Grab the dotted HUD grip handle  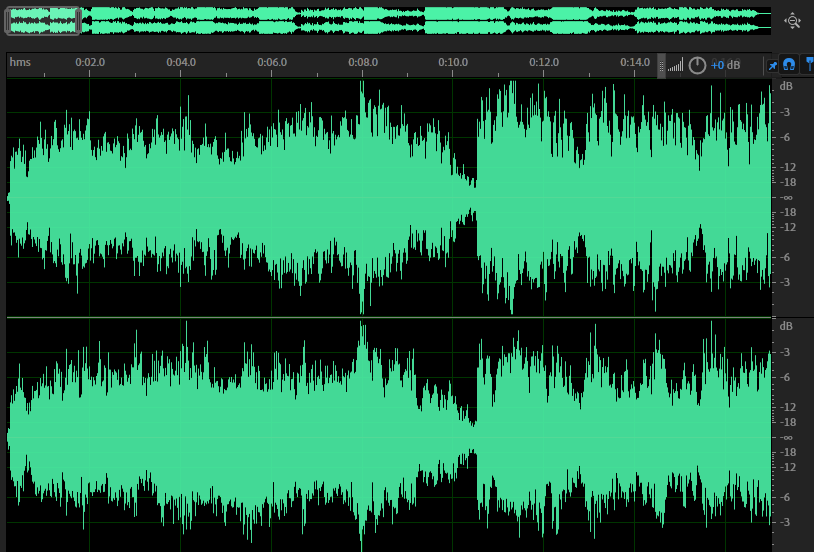point(661,65)
